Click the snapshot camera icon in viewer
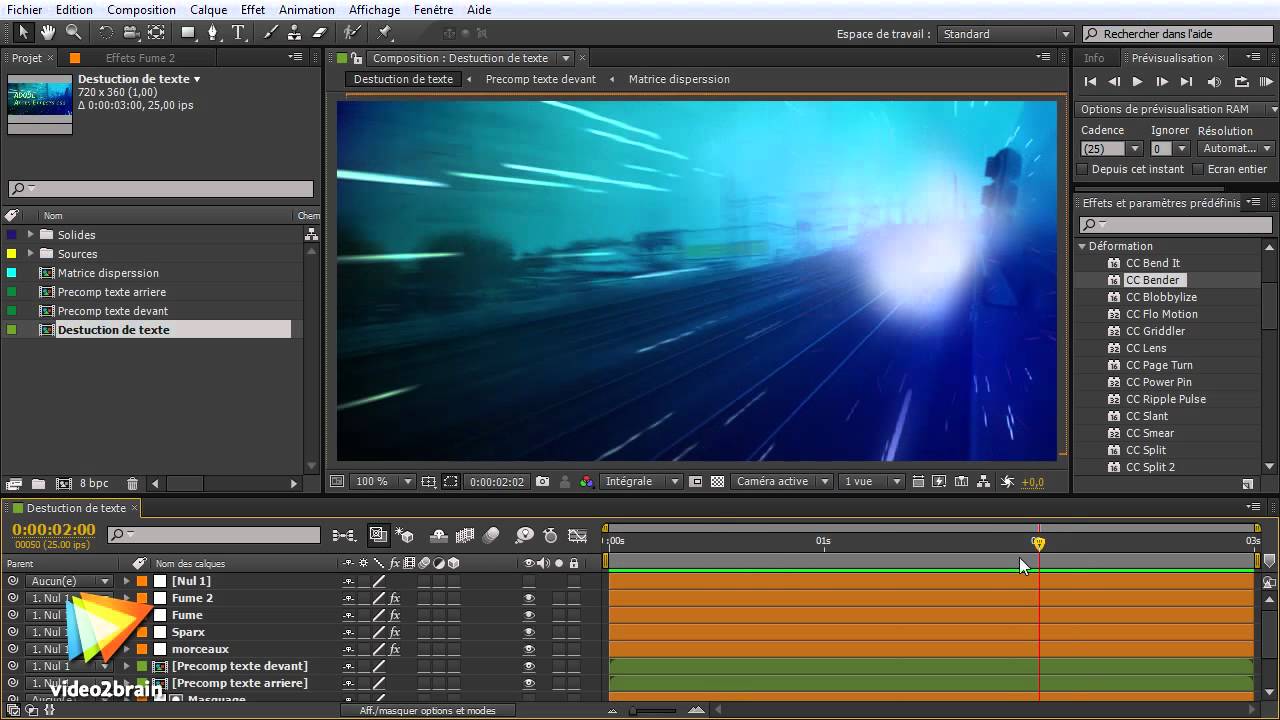The height and width of the screenshot is (720, 1280). [x=542, y=482]
